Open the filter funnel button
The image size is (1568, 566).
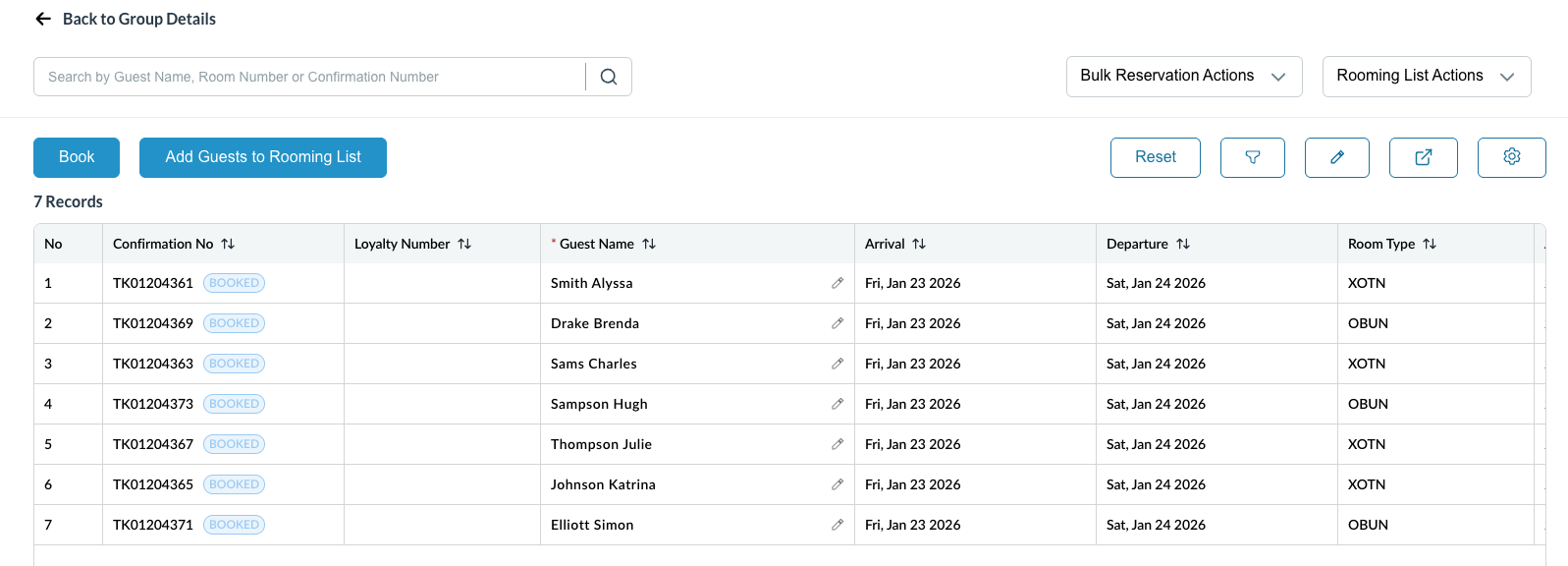click(x=1253, y=157)
